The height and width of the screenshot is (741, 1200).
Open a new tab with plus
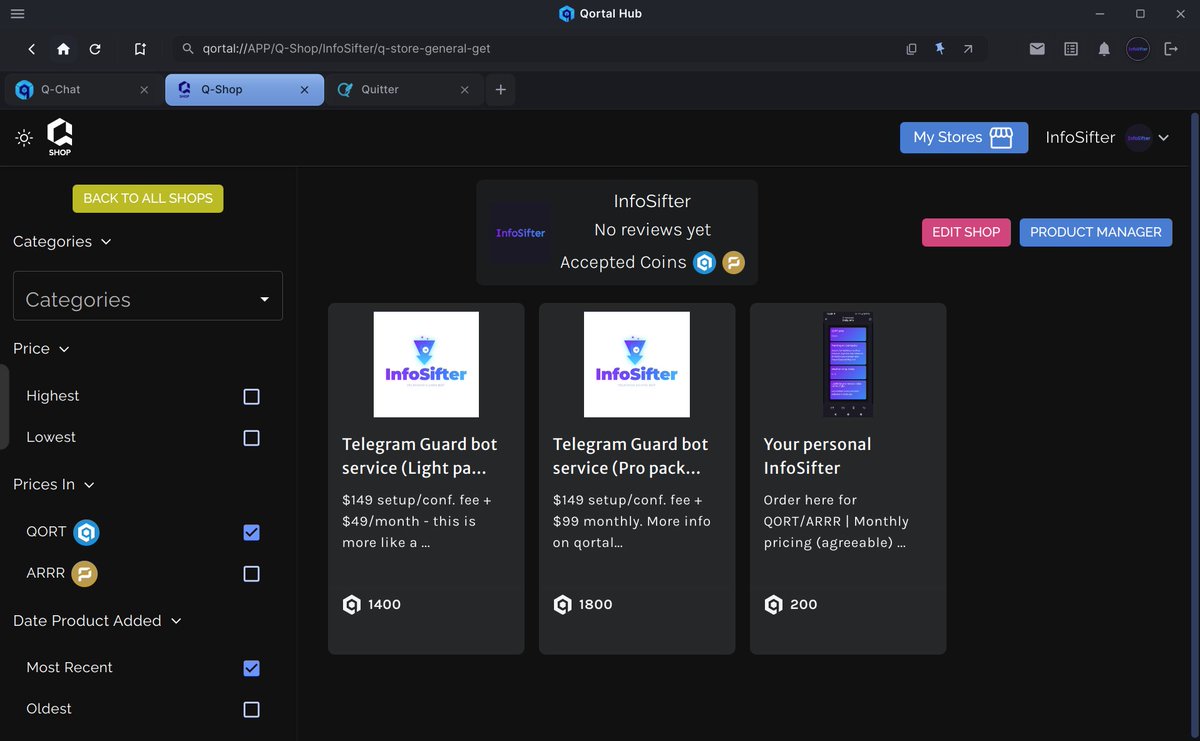coord(501,90)
